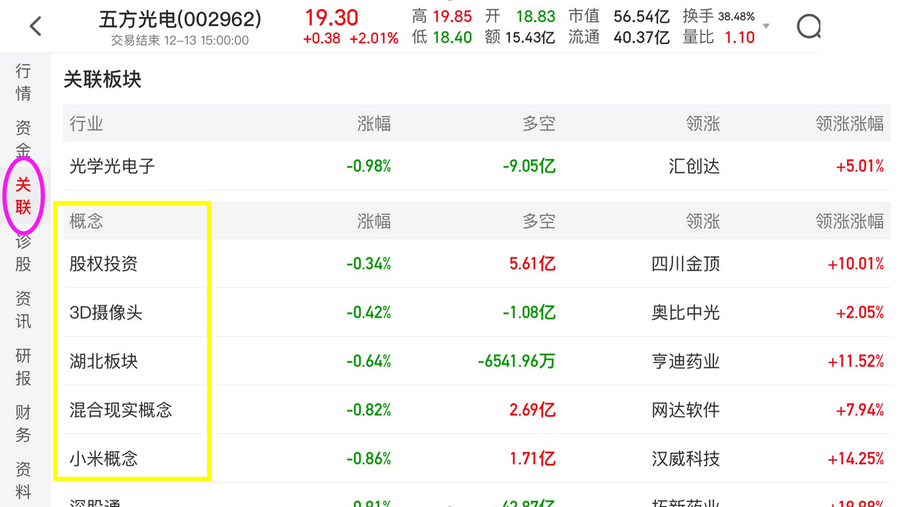Image resolution: width=900 pixels, height=507 pixels.
Task: Open the 股权投资 concept
Action: pyautogui.click(x=103, y=264)
